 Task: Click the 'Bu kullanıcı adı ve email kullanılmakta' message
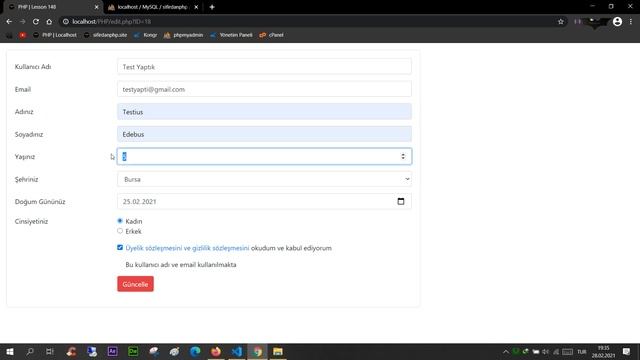tap(181, 265)
